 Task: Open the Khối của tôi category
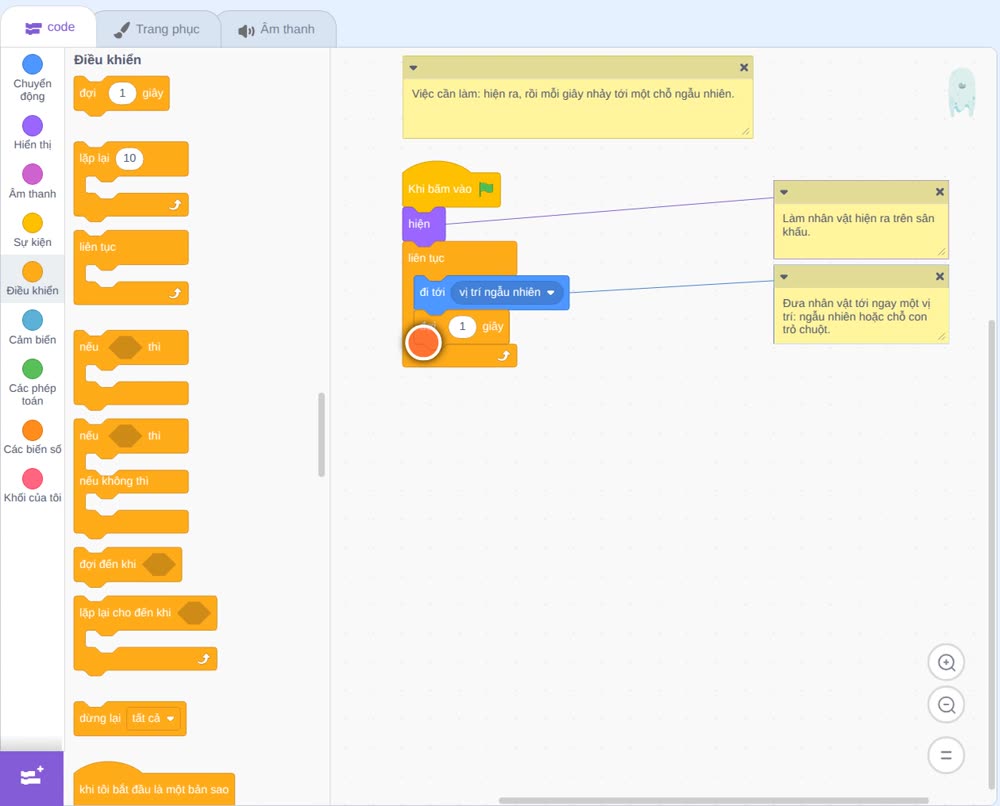(x=32, y=486)
